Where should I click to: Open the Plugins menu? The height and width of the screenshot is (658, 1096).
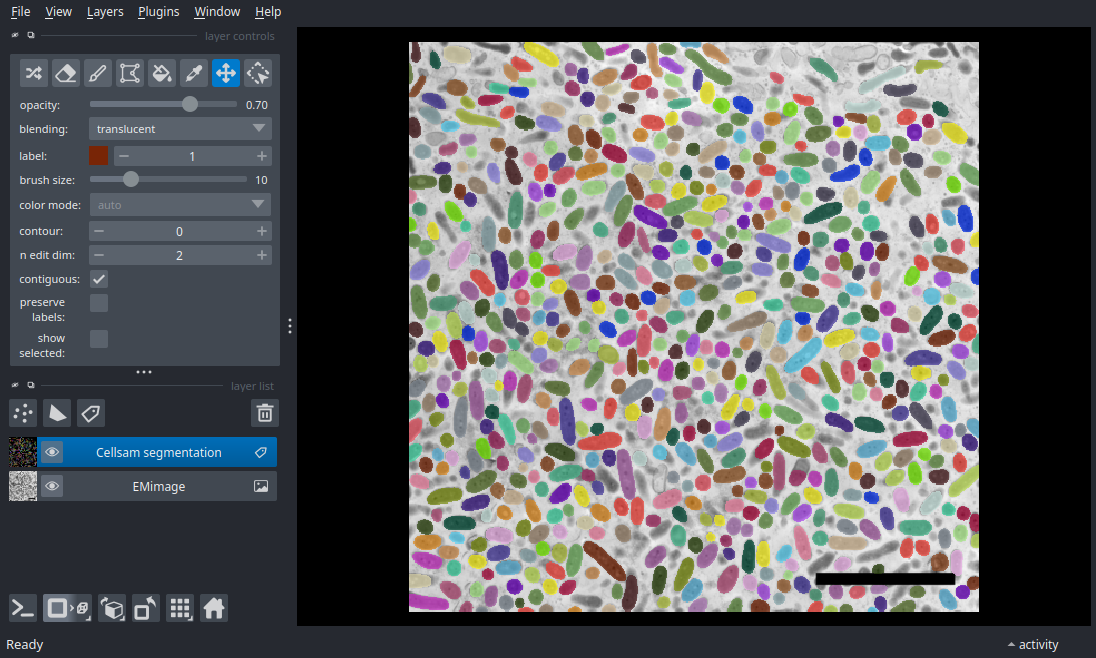(x=158, y=11)
